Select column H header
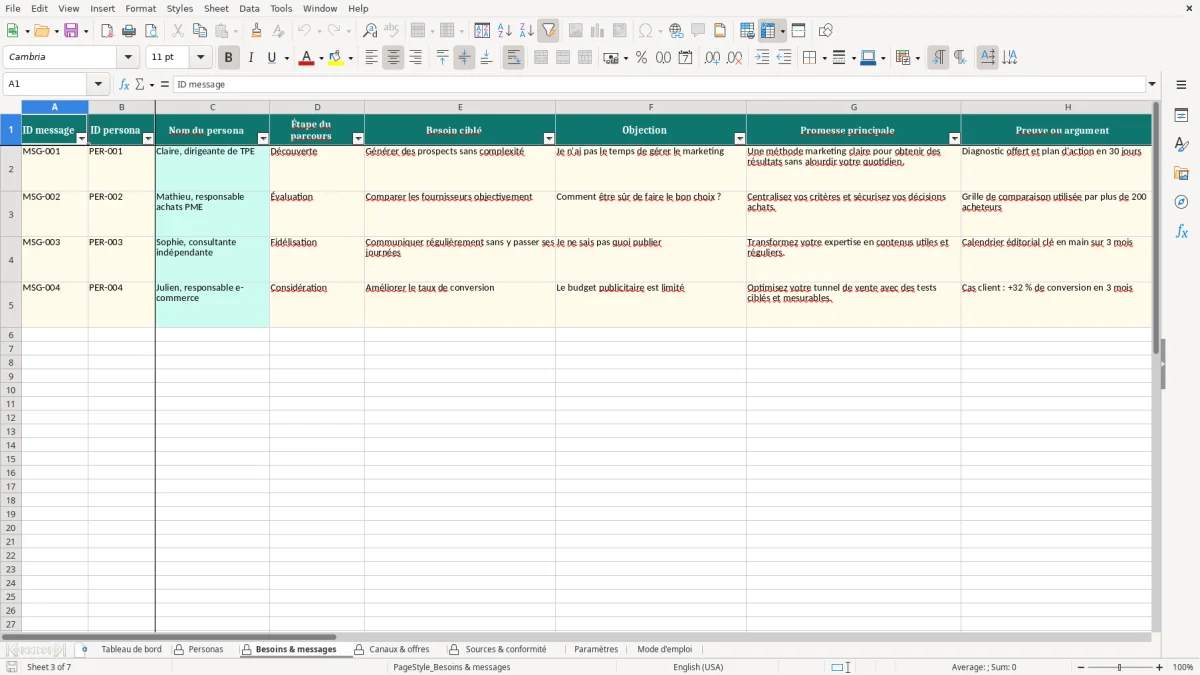The width and height of the screenshot is (1200, 675). [x=1067, y=107]
